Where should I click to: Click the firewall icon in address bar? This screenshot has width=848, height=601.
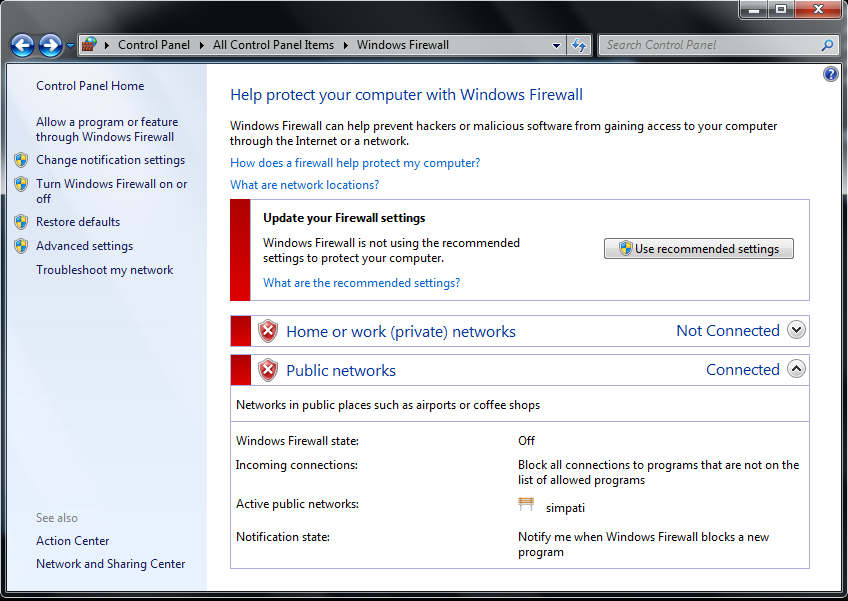(x=90, y=45)
